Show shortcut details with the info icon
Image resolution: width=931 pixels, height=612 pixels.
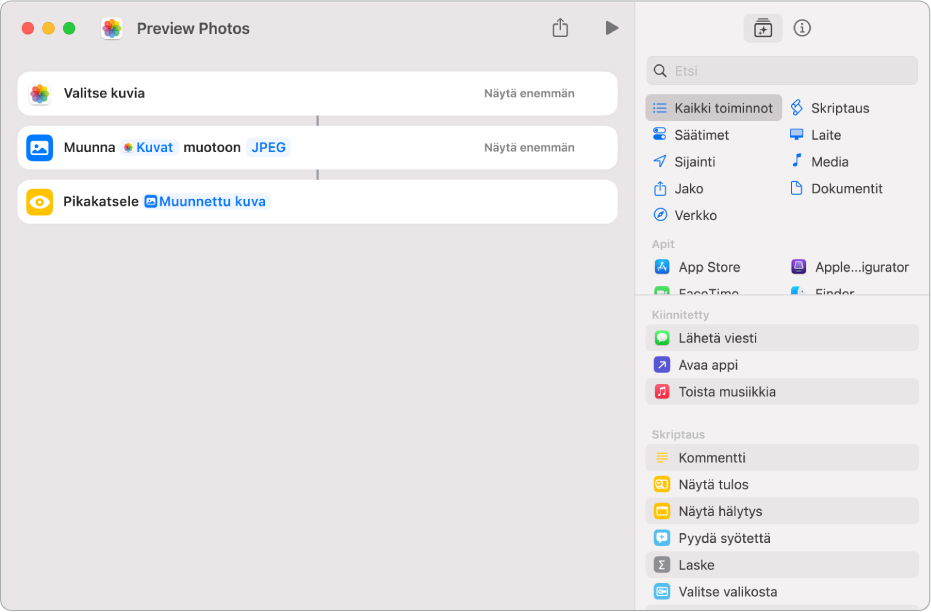click(x=802, y=28)
